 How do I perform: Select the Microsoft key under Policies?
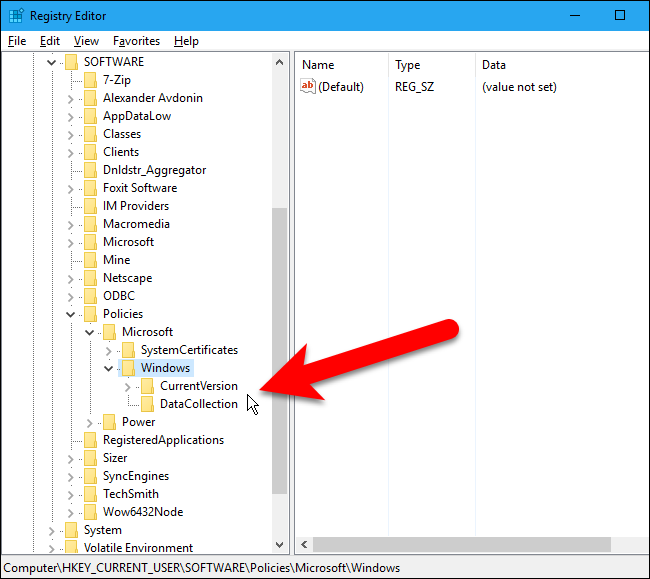pyautogui.click(x=147, y=332)
